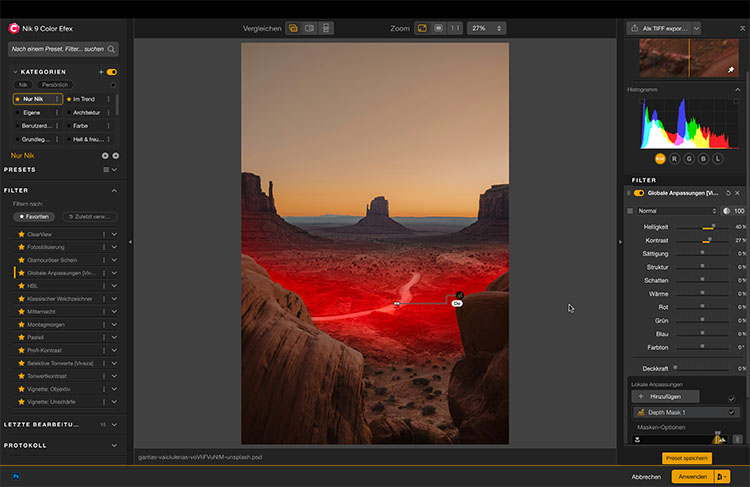Reset the Globale Anpassungen filter

(x=726, y=192)
